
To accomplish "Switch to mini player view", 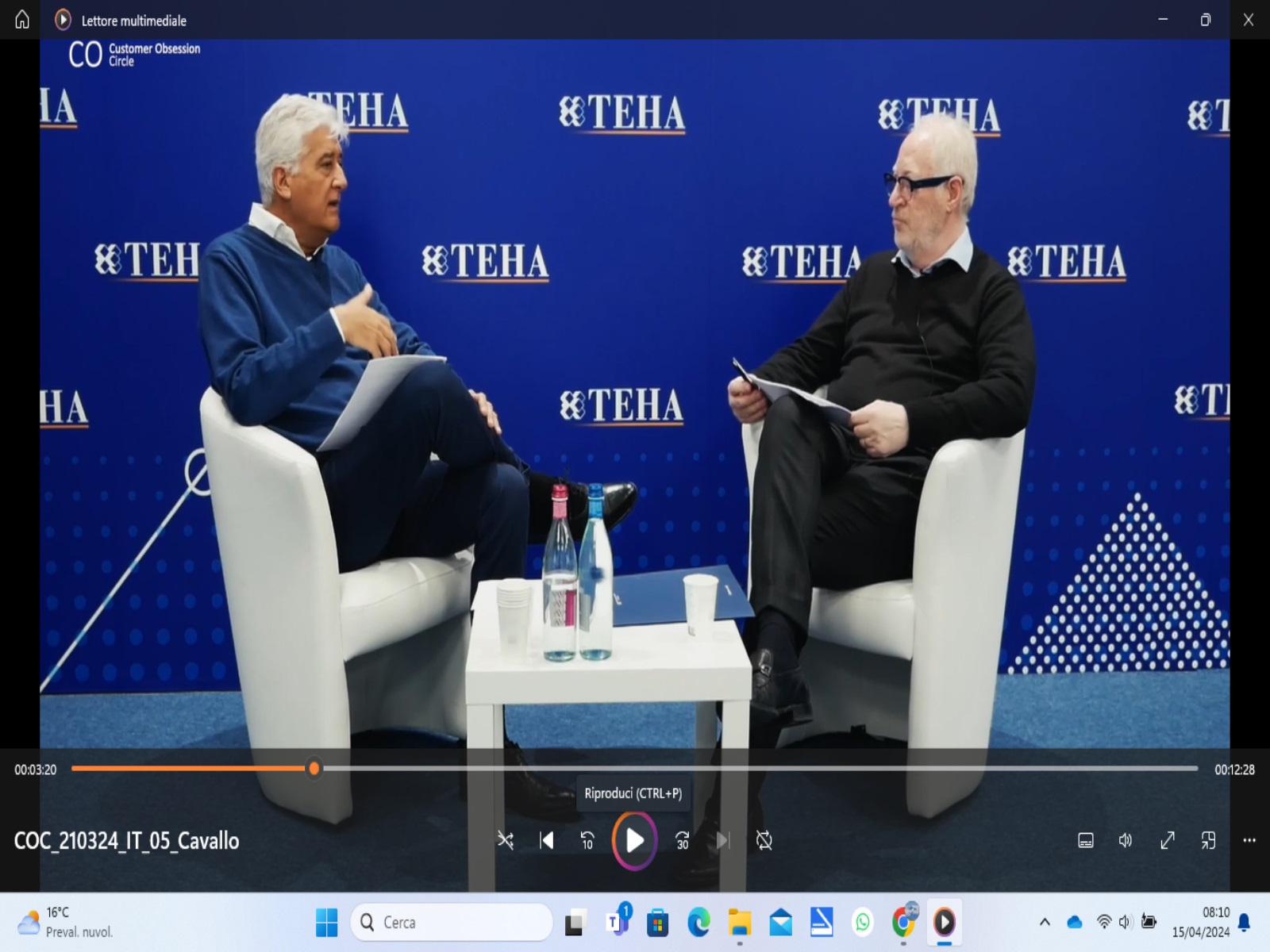I will (1208, 840).
